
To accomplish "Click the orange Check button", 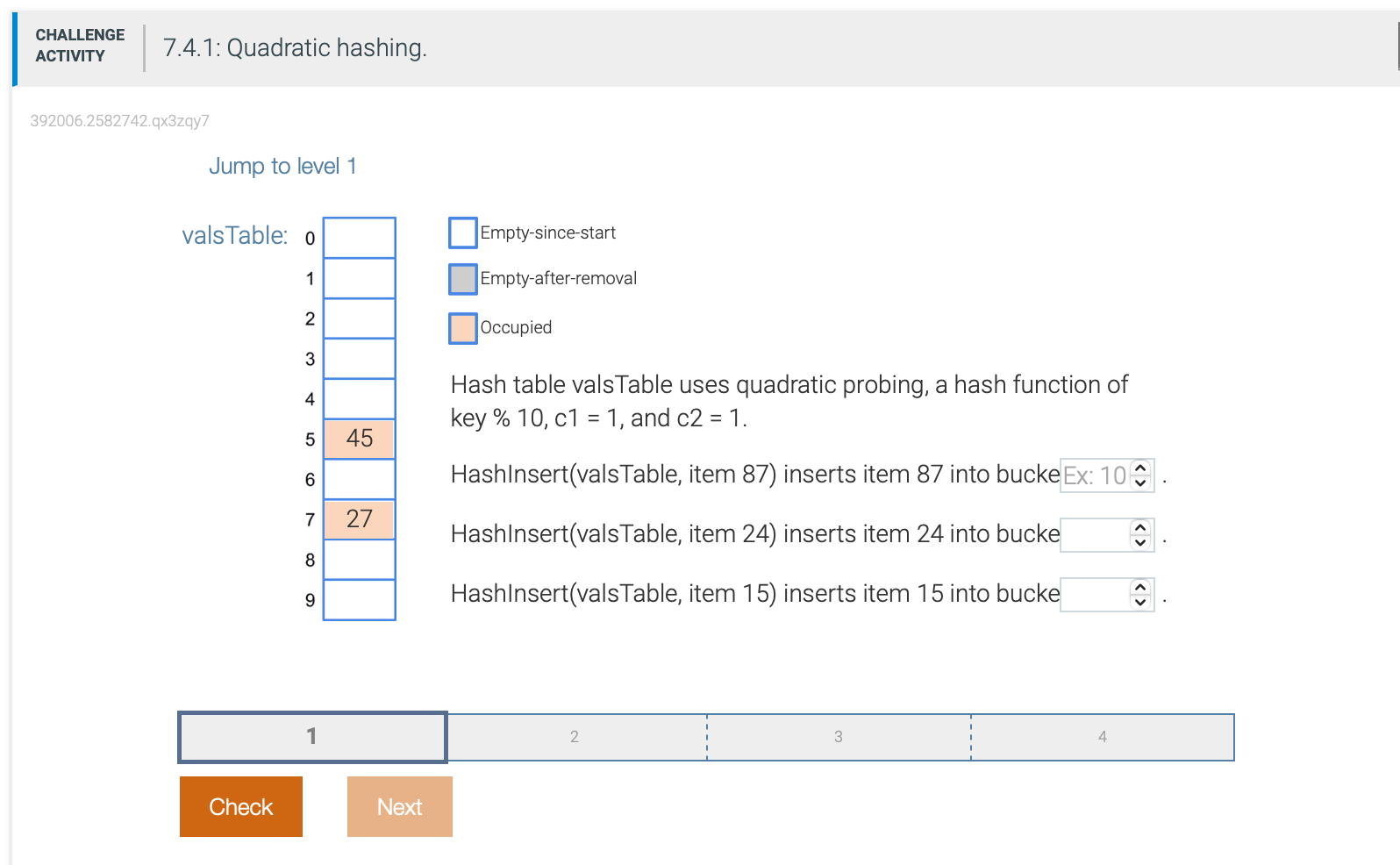I will tap(241, 806).
